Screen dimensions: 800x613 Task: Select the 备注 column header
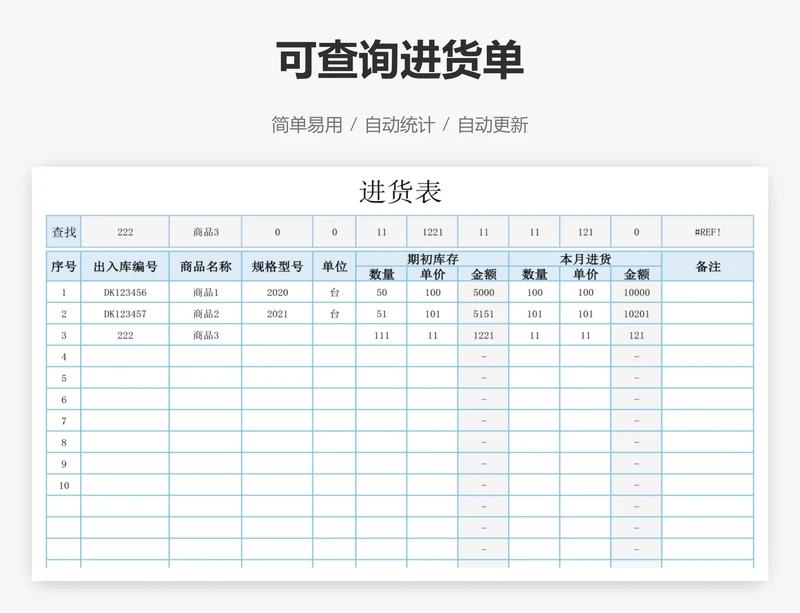(708, 266)
